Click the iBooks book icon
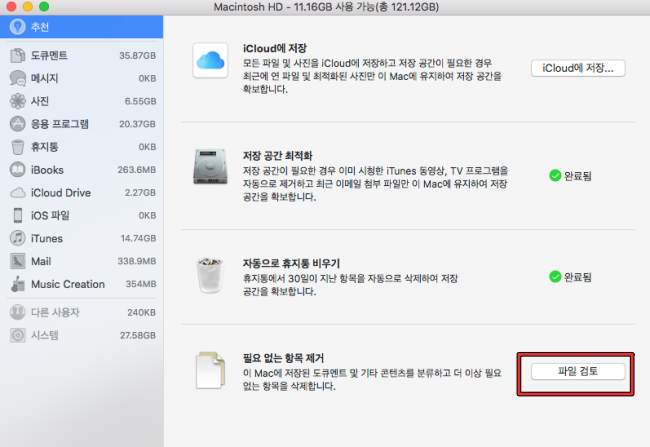 click(17, 170)
